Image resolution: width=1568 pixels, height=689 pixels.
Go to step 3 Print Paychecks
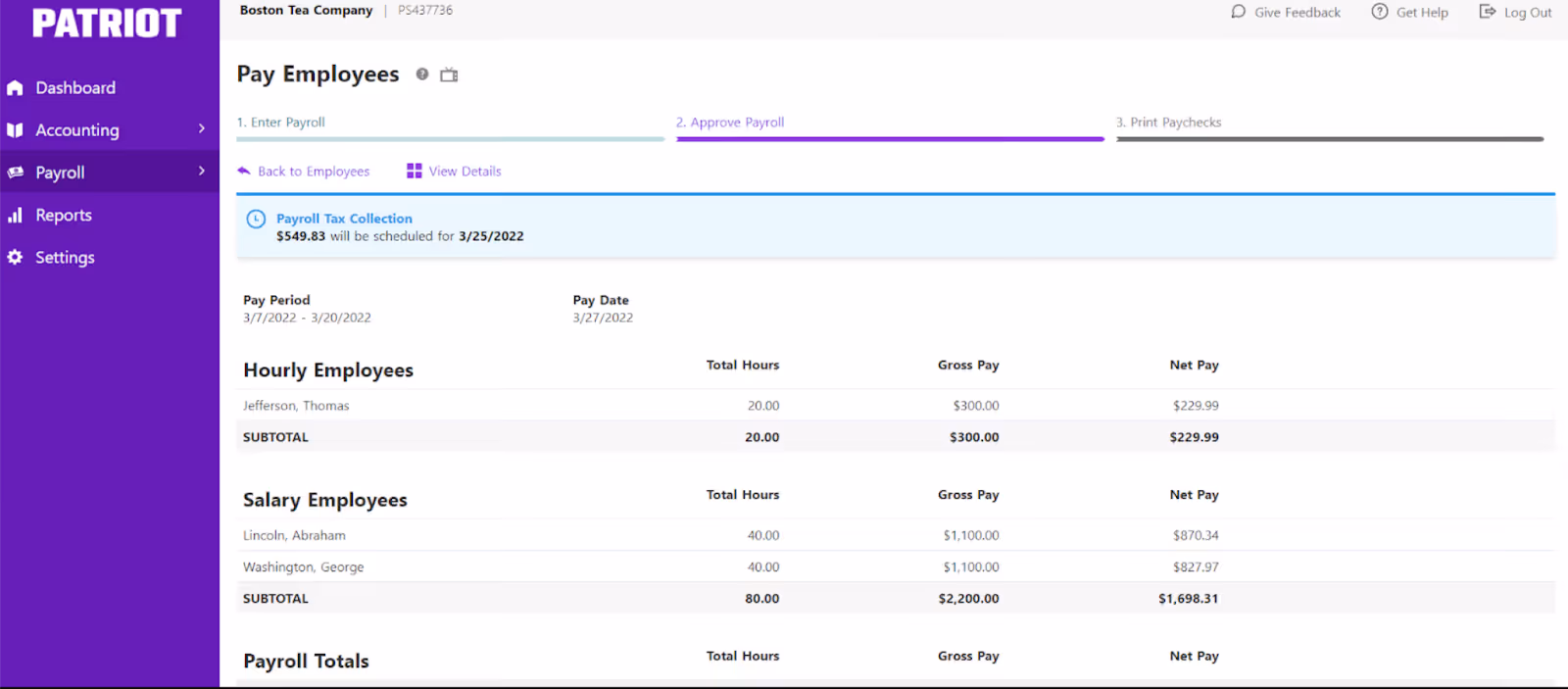click(1168, 123)
